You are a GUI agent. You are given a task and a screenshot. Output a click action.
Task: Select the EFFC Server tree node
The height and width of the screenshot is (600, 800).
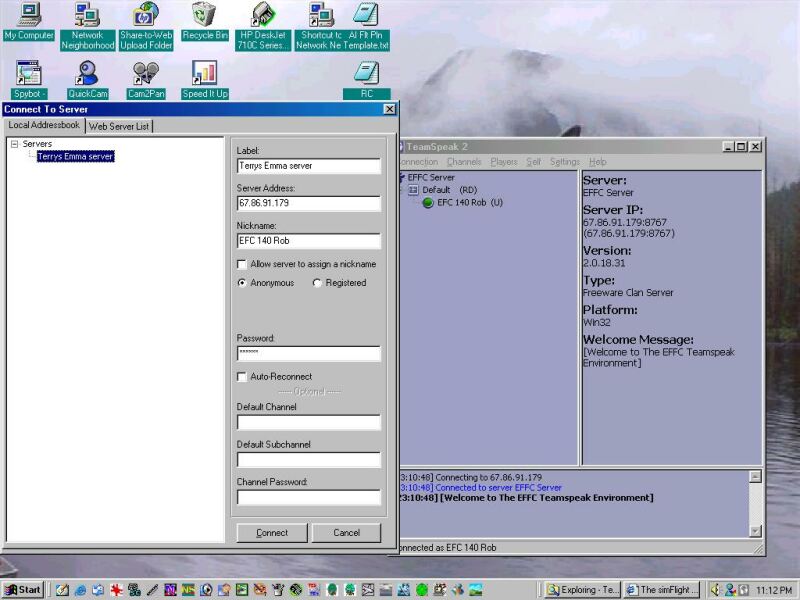click(x=431, y=178)
